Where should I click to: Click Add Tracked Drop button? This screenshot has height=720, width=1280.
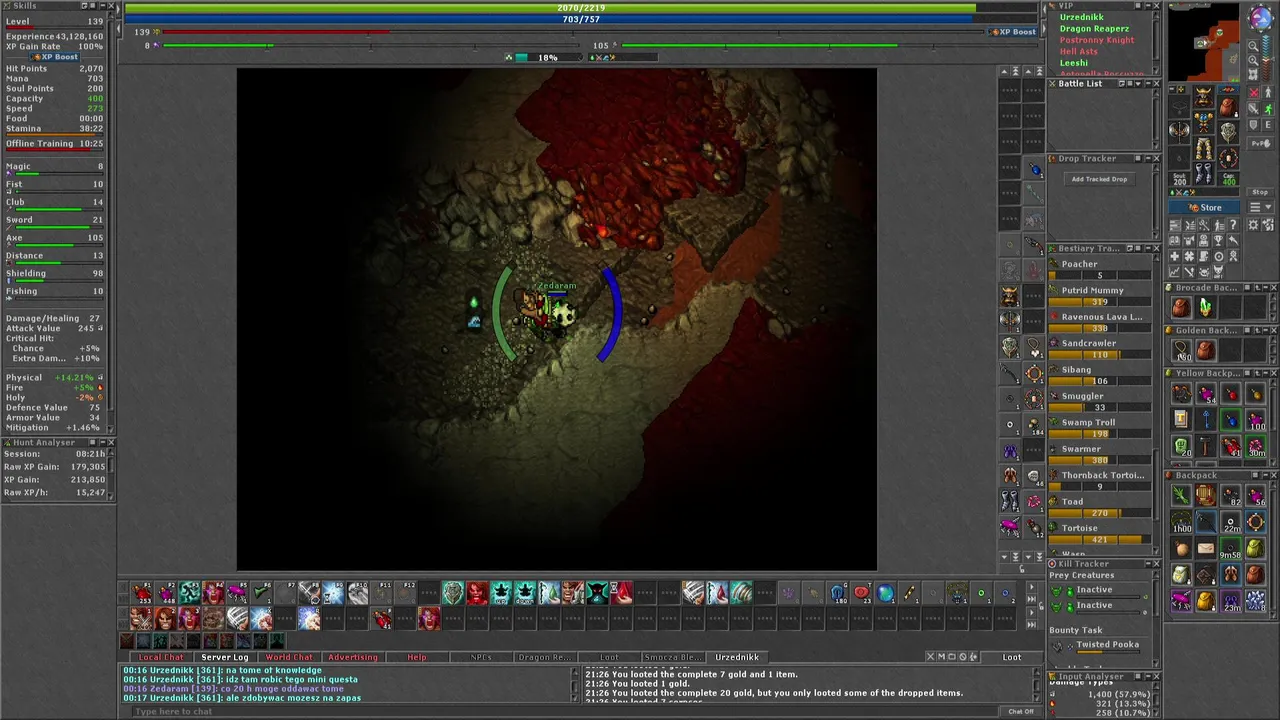click(1099, 179)
